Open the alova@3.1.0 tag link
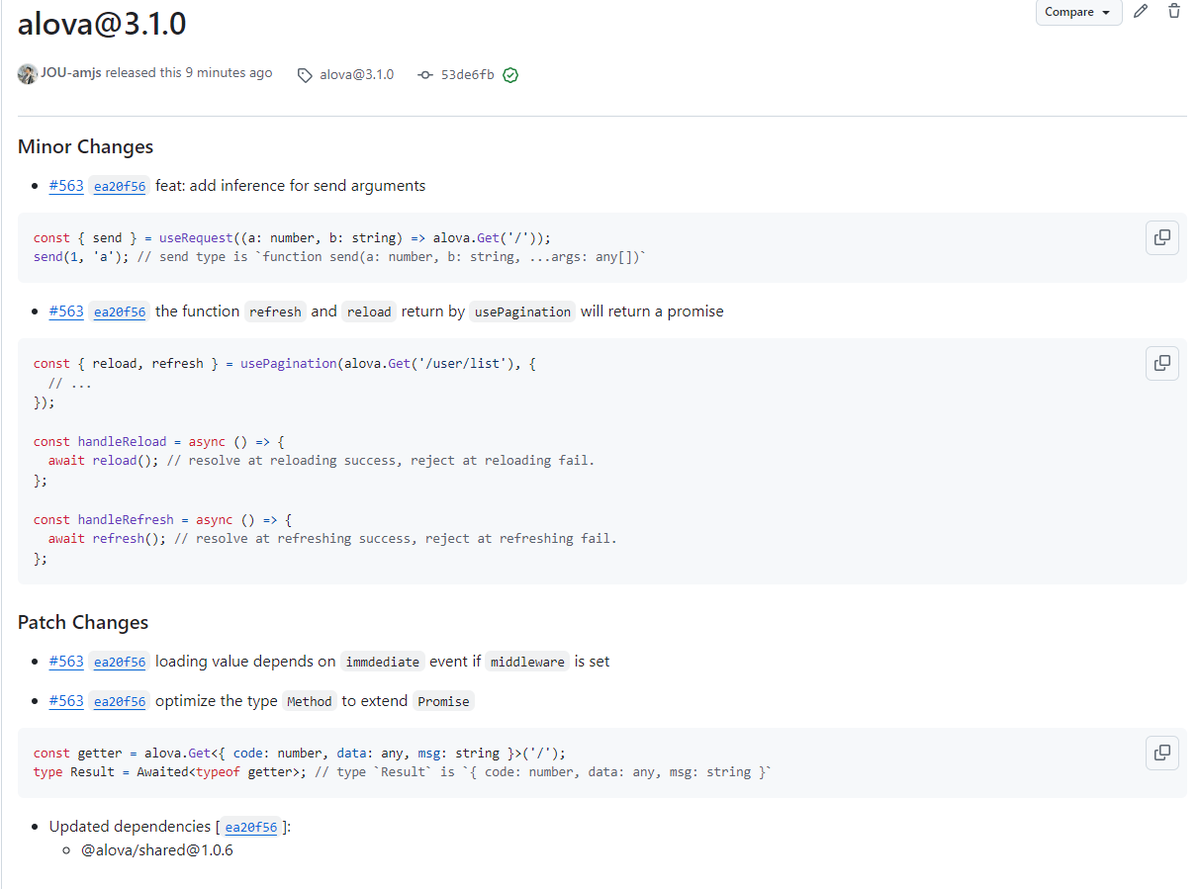1200x889 pixels. [x=357, y=75]
